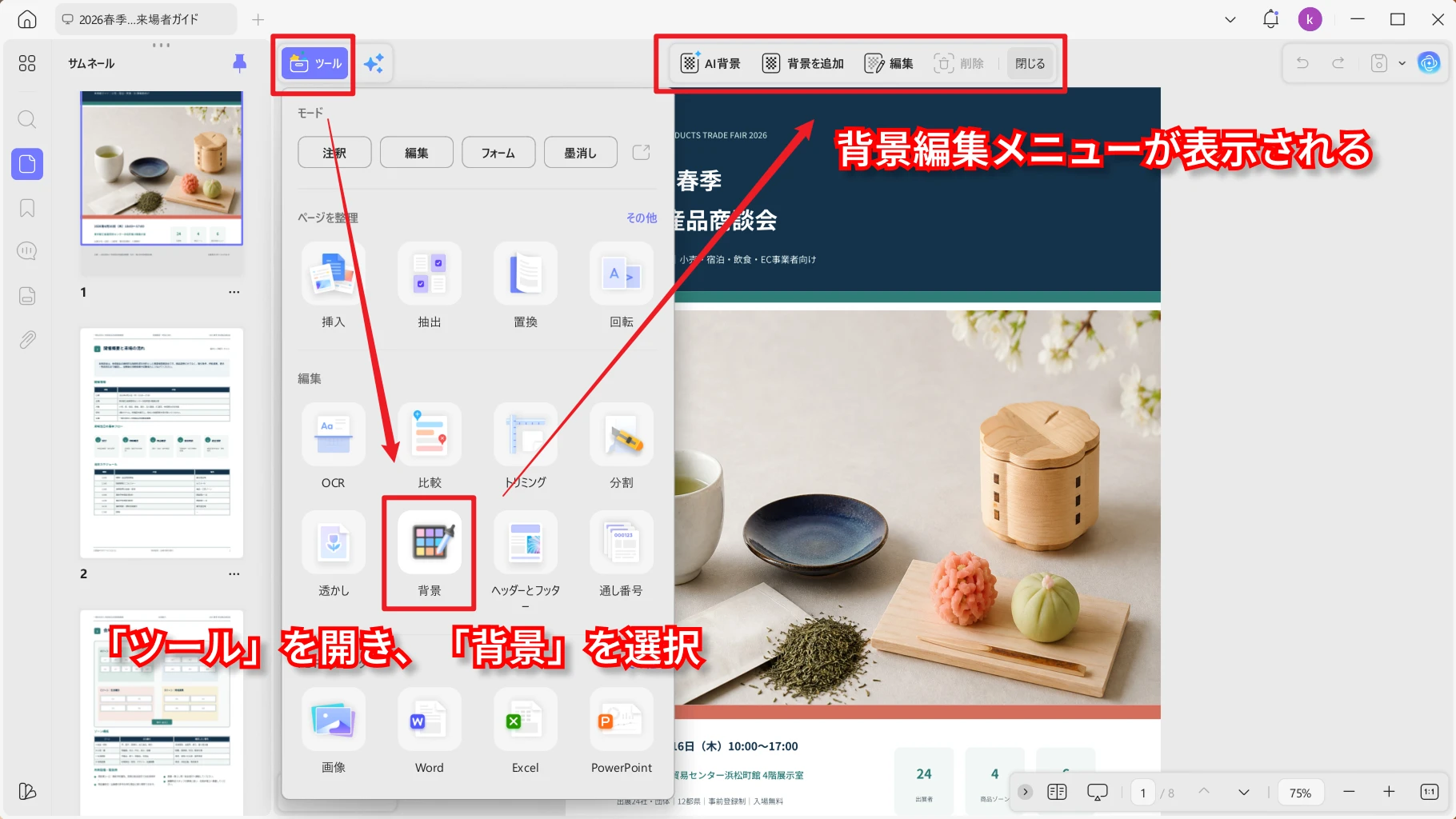Open the more options for page 1
The image size is (1456, 819).
(234, 292)
